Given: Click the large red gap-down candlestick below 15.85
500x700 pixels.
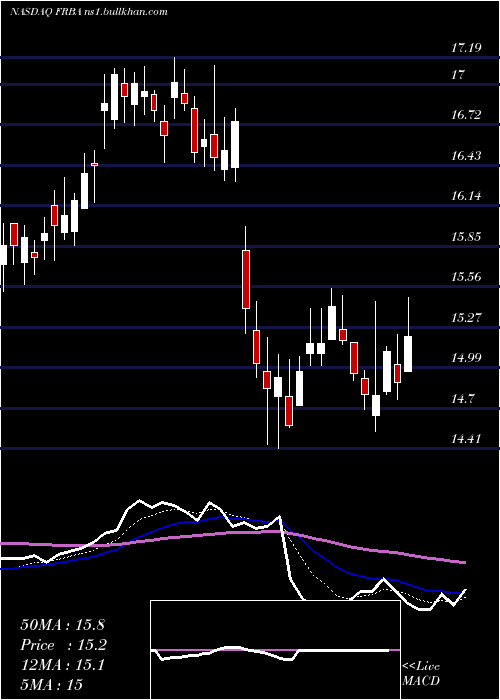Looking at the screenshot, I should [246, 279].
